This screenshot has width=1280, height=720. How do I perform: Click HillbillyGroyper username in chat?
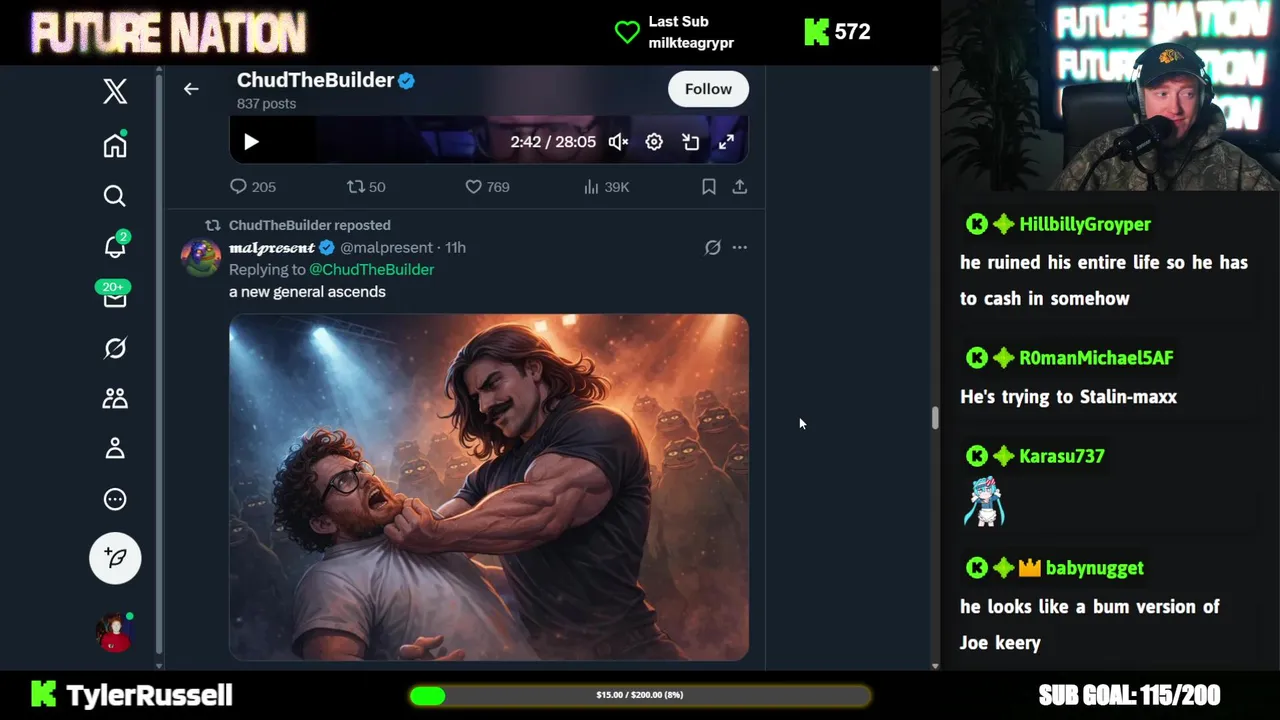click(1085, 225)
